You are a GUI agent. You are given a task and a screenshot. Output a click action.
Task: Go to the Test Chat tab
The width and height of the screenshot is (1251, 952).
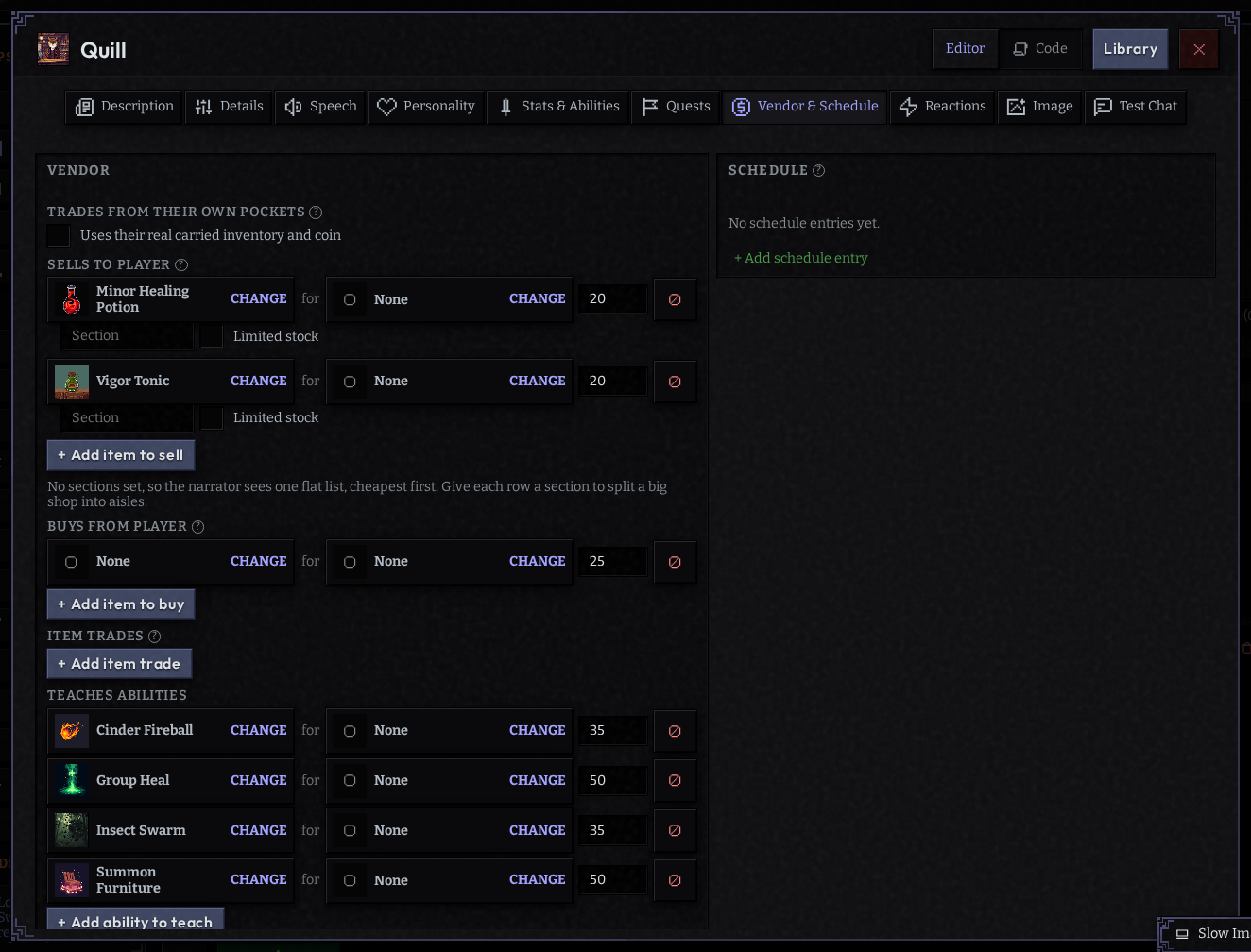(x=1136, y=107)
